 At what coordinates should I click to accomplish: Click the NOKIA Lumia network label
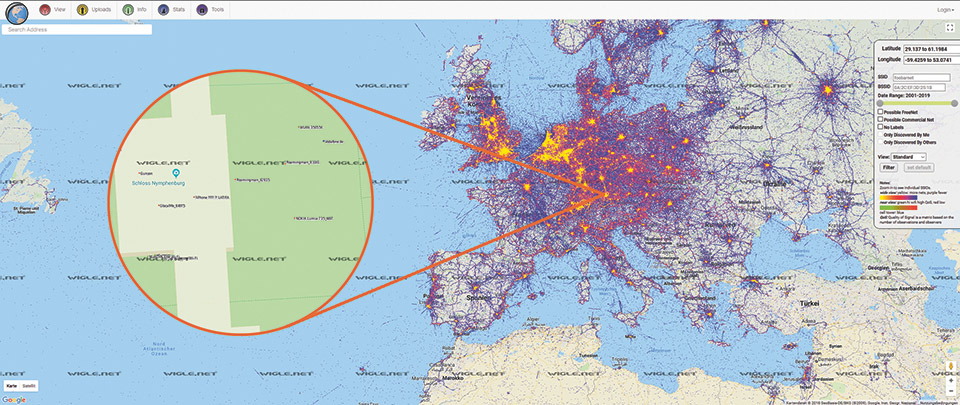point(314,218)
